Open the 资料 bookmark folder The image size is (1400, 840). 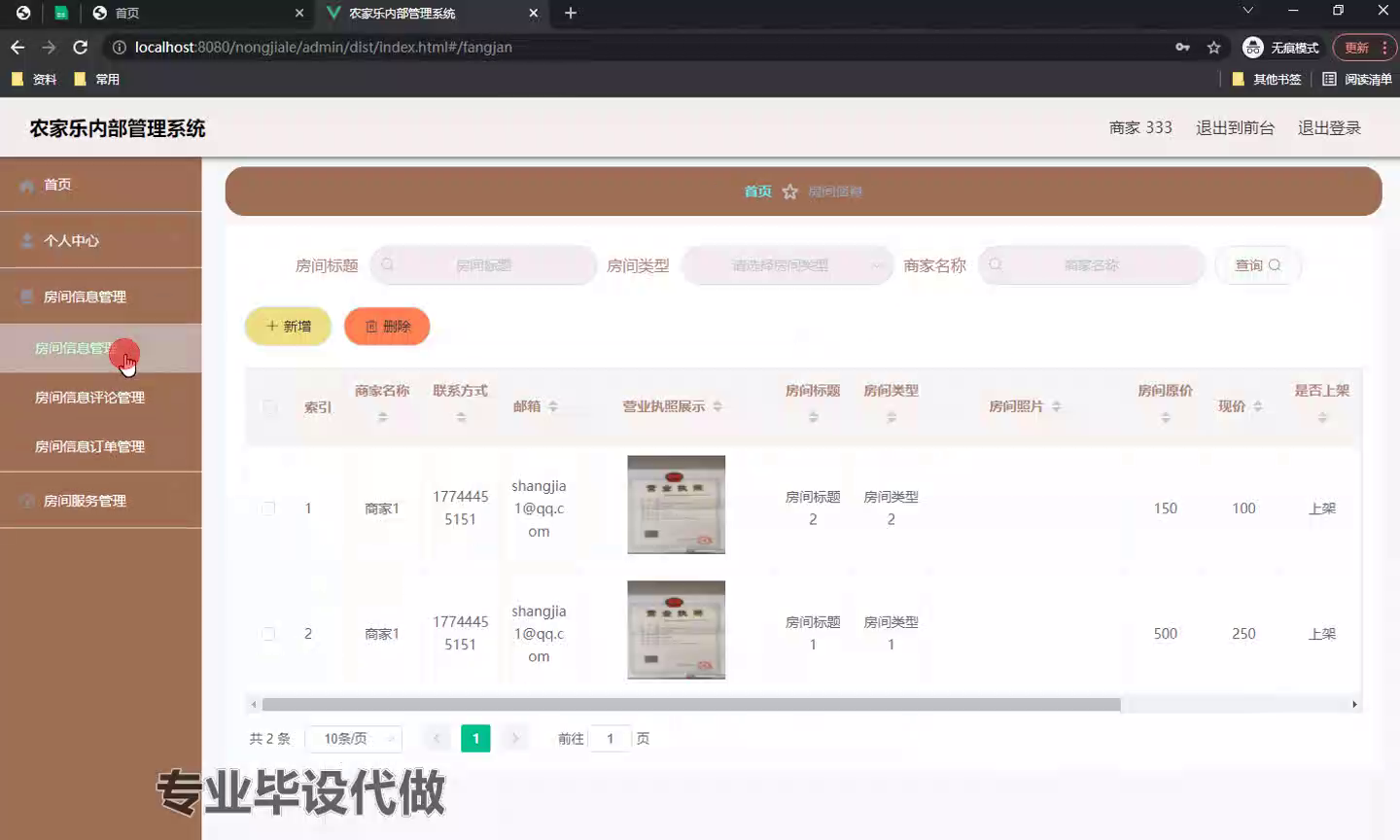pos(34,79)
